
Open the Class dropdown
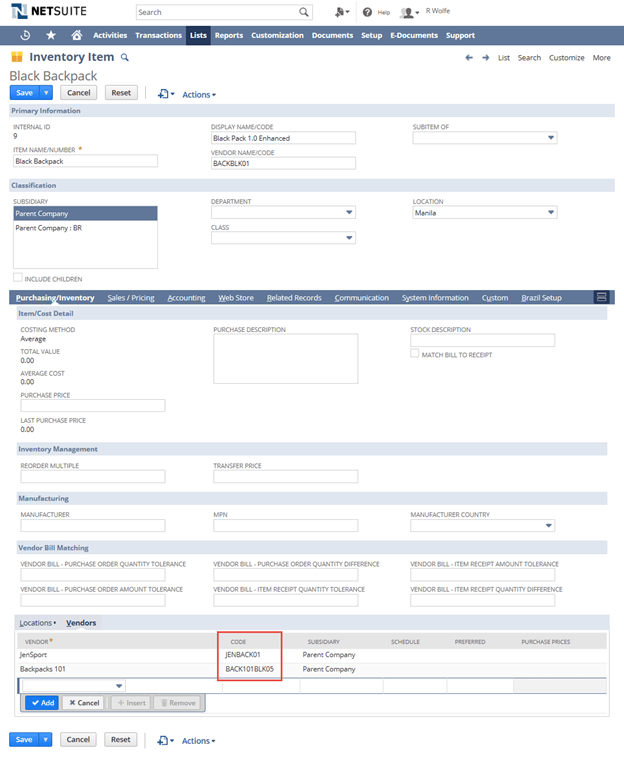pyautogui.click(x=349, y=238)
